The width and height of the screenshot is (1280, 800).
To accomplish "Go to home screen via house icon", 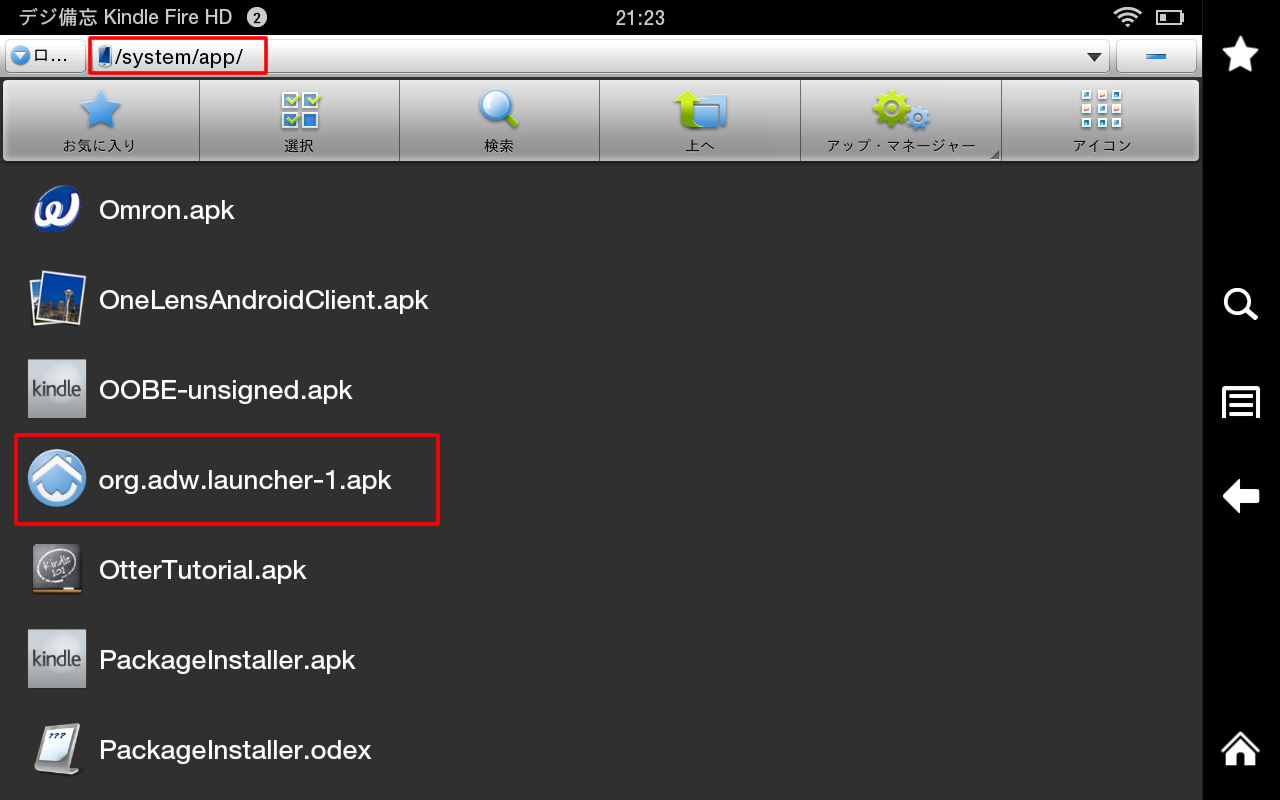I will click(1241, 748).
